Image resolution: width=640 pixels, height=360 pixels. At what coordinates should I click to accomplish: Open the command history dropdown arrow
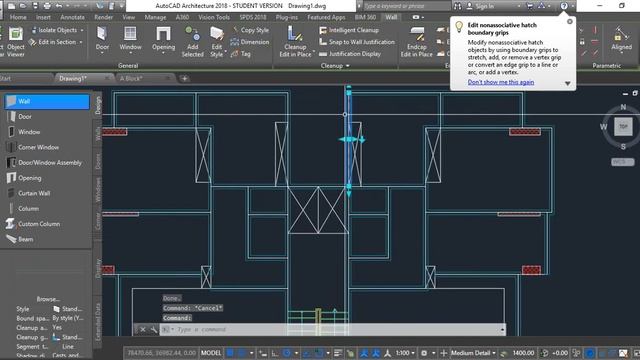click(502, 329)
